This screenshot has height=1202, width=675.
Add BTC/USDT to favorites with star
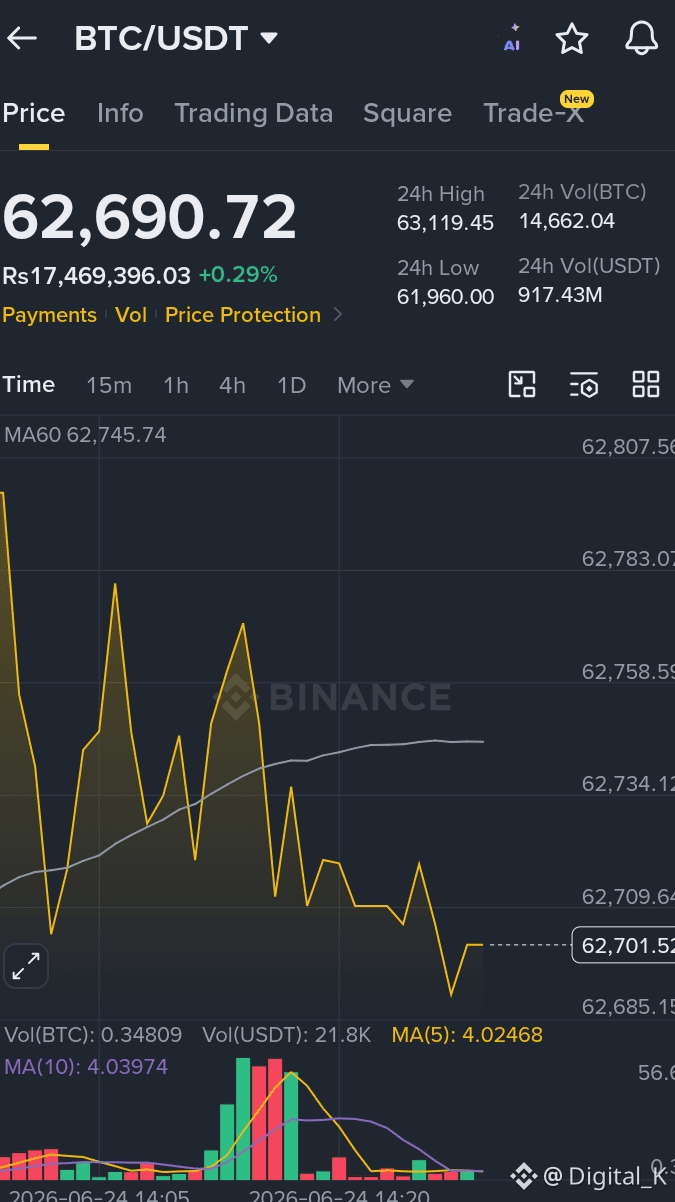pyautogui.click(x=572, y=39)
